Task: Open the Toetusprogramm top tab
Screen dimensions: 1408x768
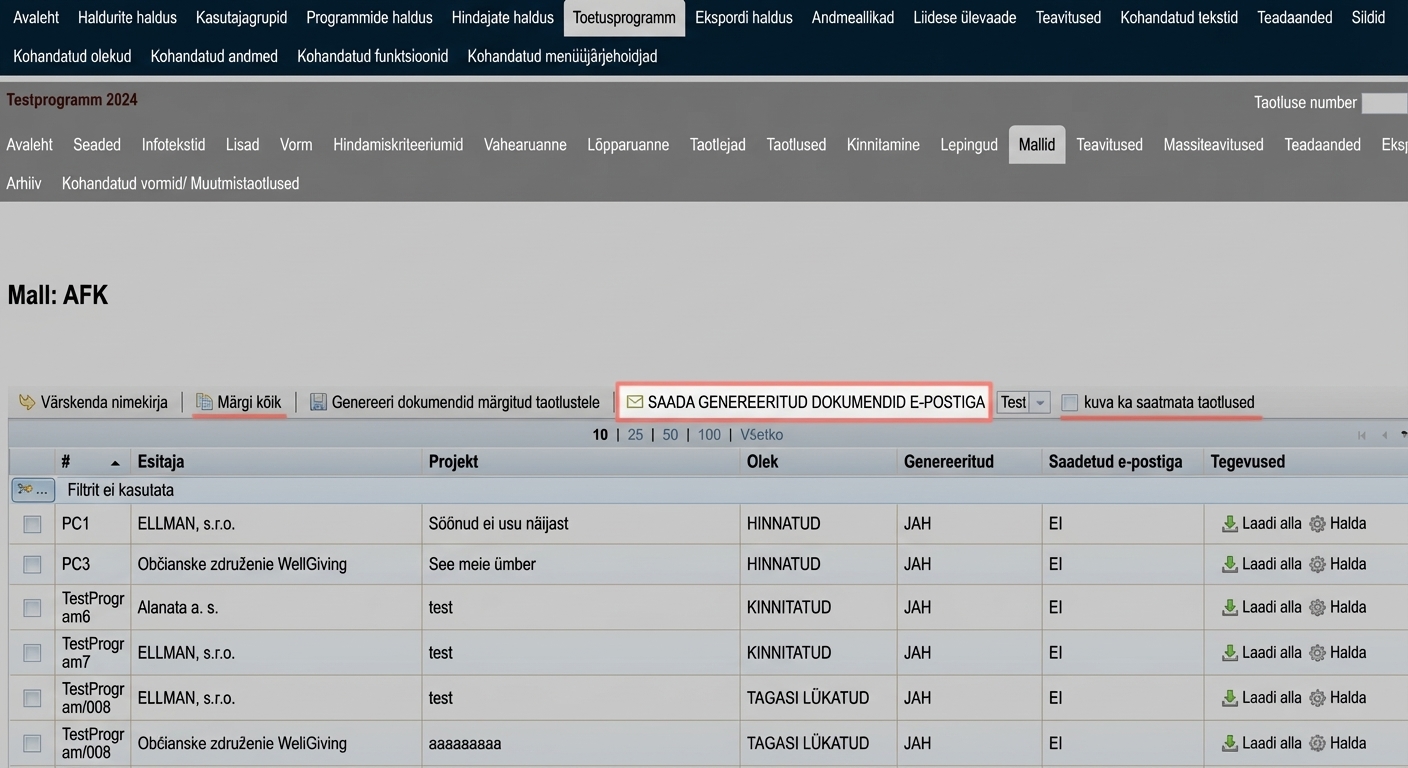Action: 624,17
